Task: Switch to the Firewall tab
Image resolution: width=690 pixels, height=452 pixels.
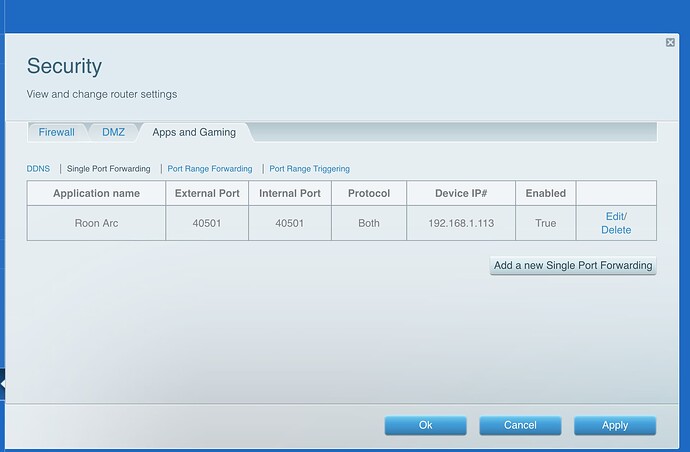Action: pyautogui.click(x=57, y=132)
